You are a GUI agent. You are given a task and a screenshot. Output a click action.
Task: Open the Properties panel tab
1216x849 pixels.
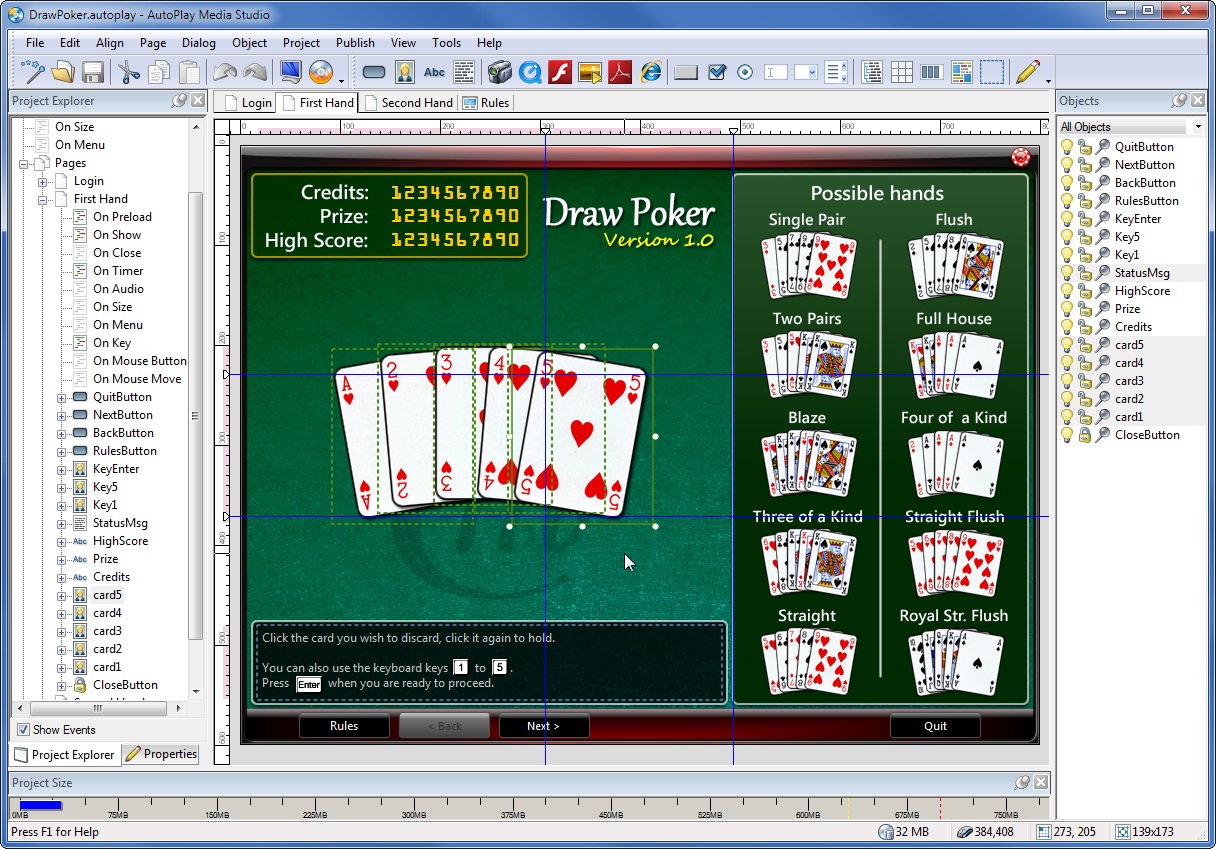pos(161,754)
